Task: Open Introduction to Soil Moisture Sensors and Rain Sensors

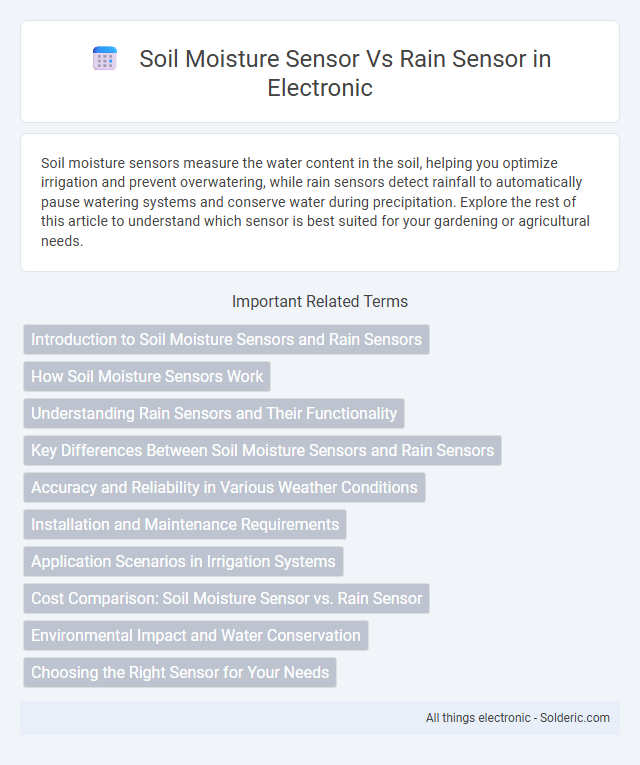Action: pyautogui.click(x=226, y=339)
